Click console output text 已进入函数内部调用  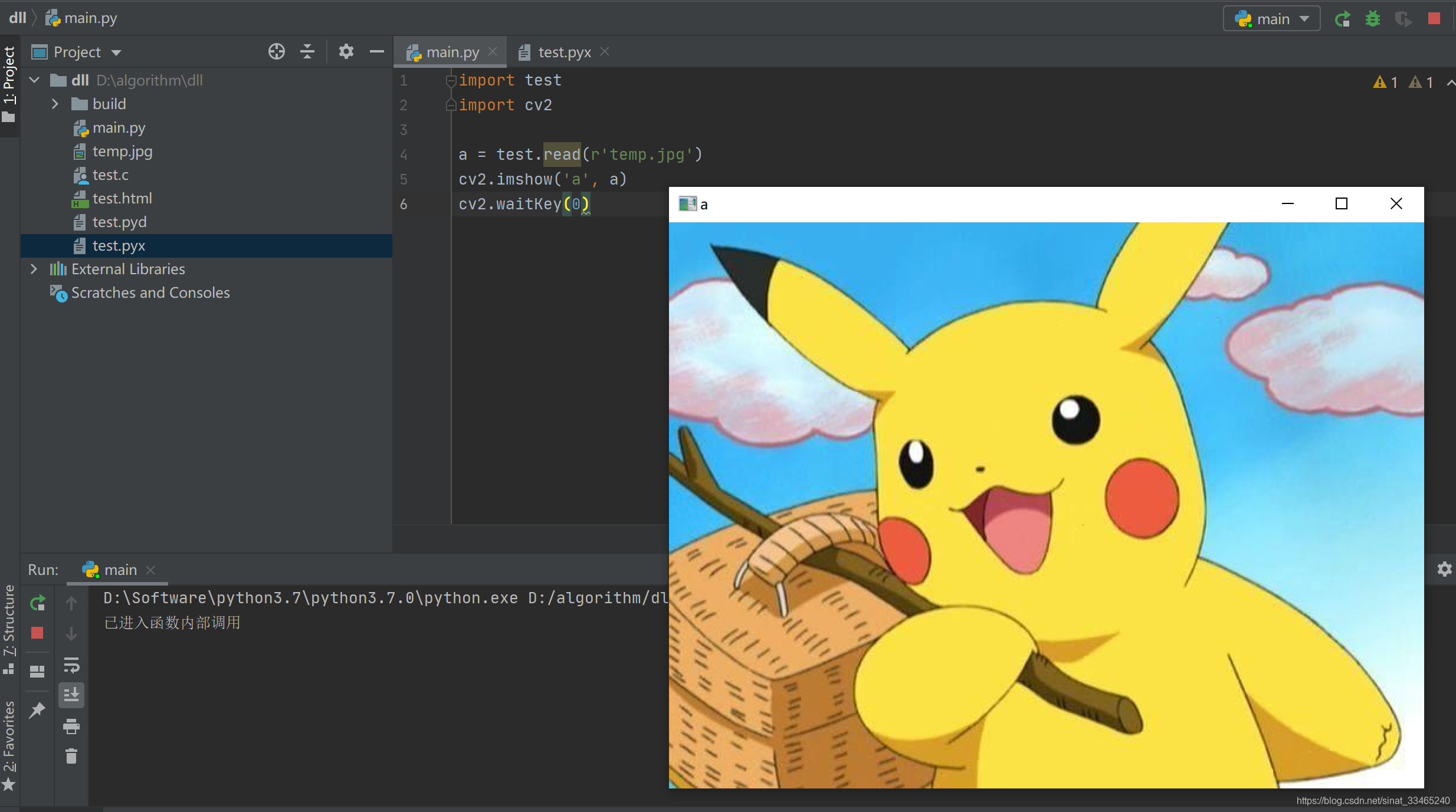pos(172,623)
